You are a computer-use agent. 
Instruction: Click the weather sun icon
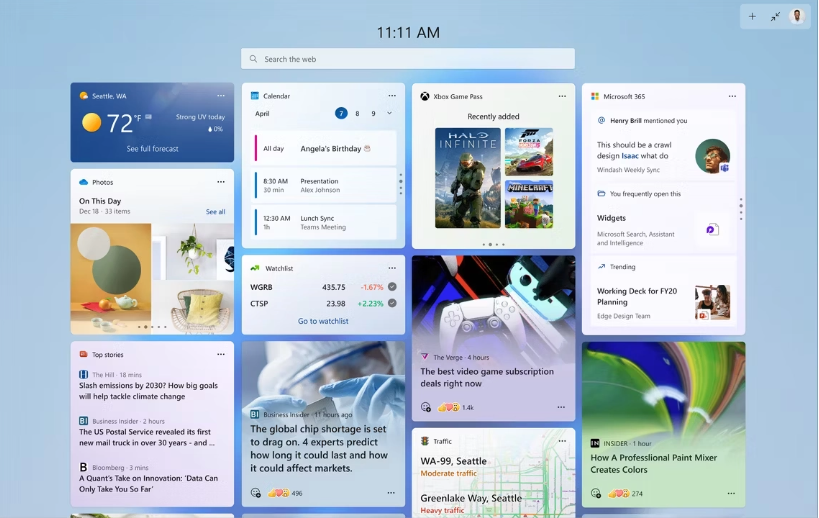pyautogui.click(x=91, y=123)
